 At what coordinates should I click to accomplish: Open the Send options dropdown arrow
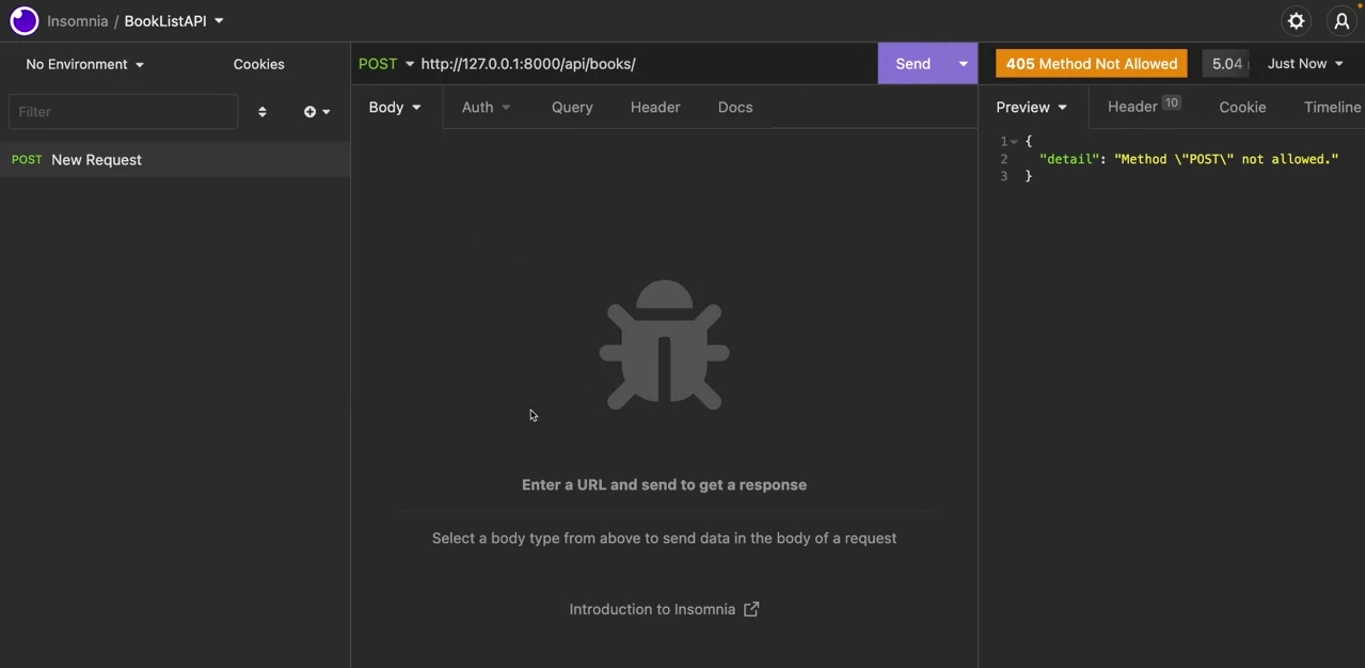pyautogui.click(x=963, y=64)
